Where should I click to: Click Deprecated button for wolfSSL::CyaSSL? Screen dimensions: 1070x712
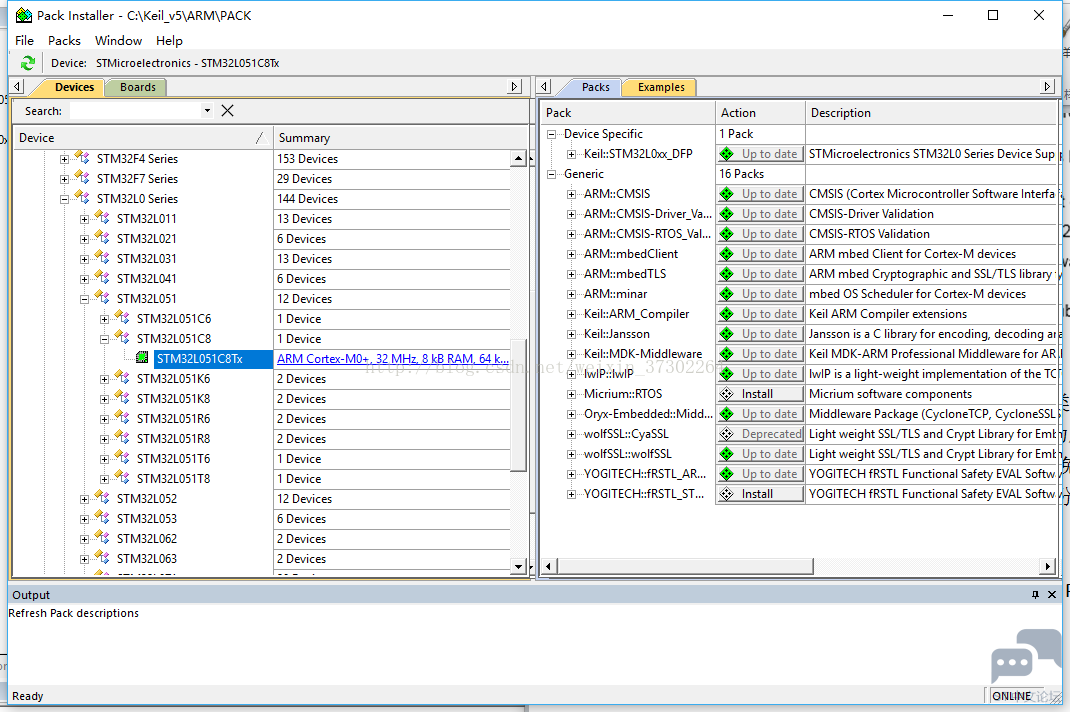[x=760, y=433]
